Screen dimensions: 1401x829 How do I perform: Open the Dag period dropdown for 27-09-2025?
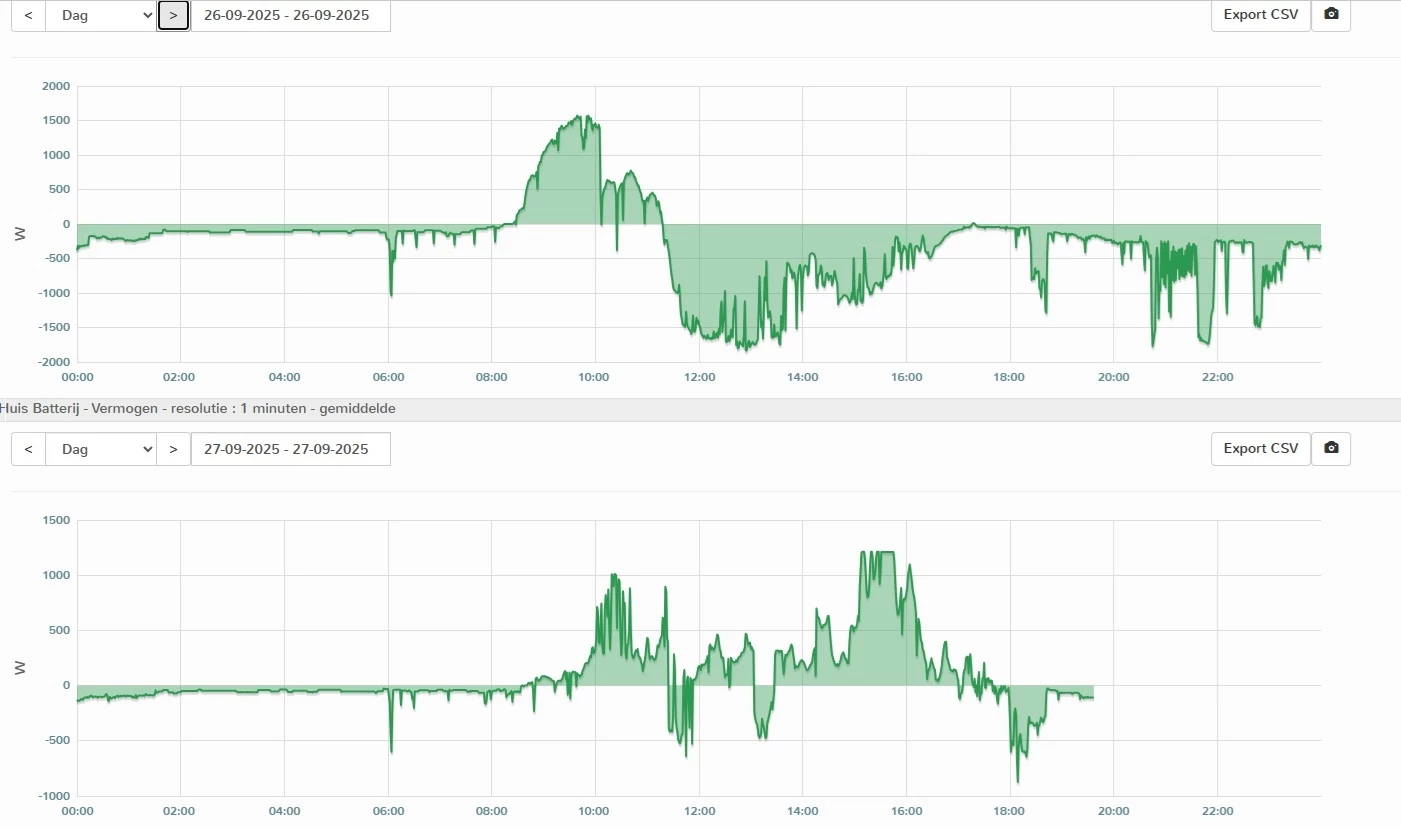click(x=101, y=449)
